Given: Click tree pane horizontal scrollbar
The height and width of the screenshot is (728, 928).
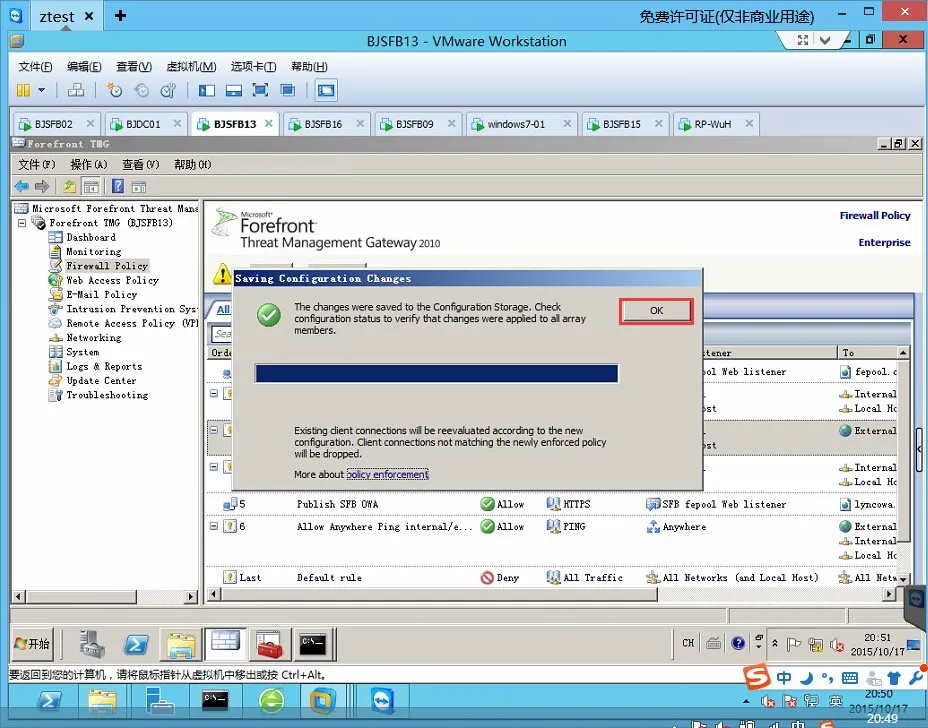Looking at the screenshot, I should coord(80,597).
